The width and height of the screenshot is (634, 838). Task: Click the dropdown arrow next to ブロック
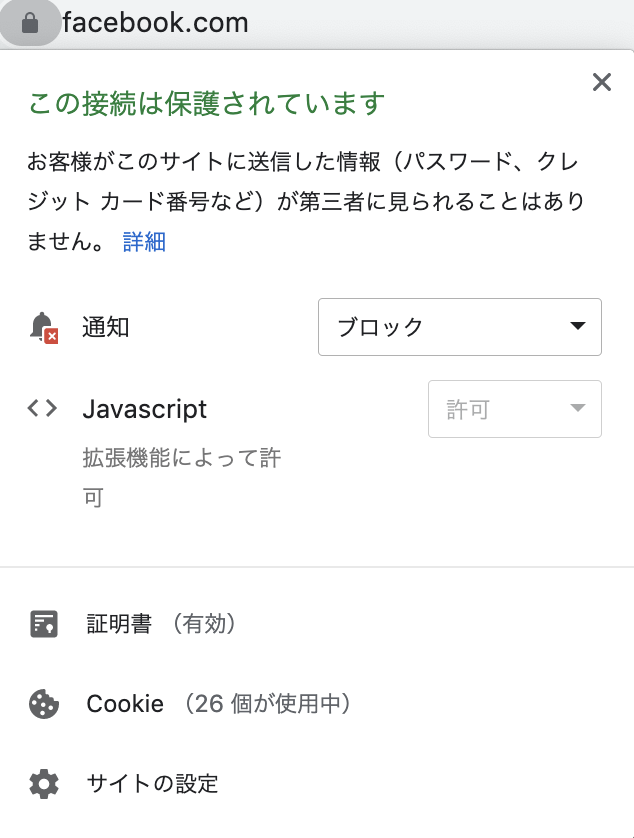coord(578,327)
